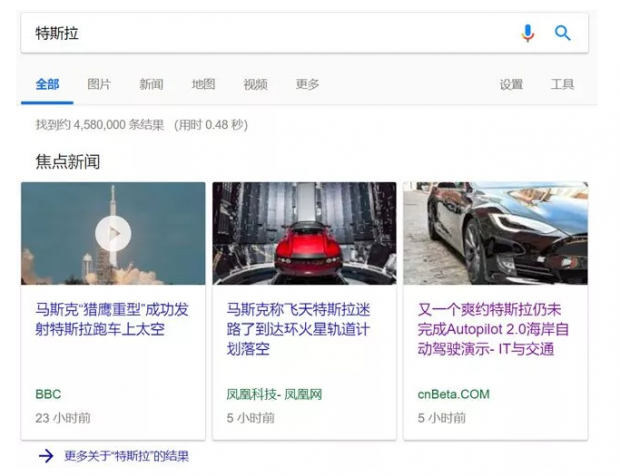Click the blue magnifier search icon
The width and height of the screenshot is (620, 476).
tap(562, 33)
